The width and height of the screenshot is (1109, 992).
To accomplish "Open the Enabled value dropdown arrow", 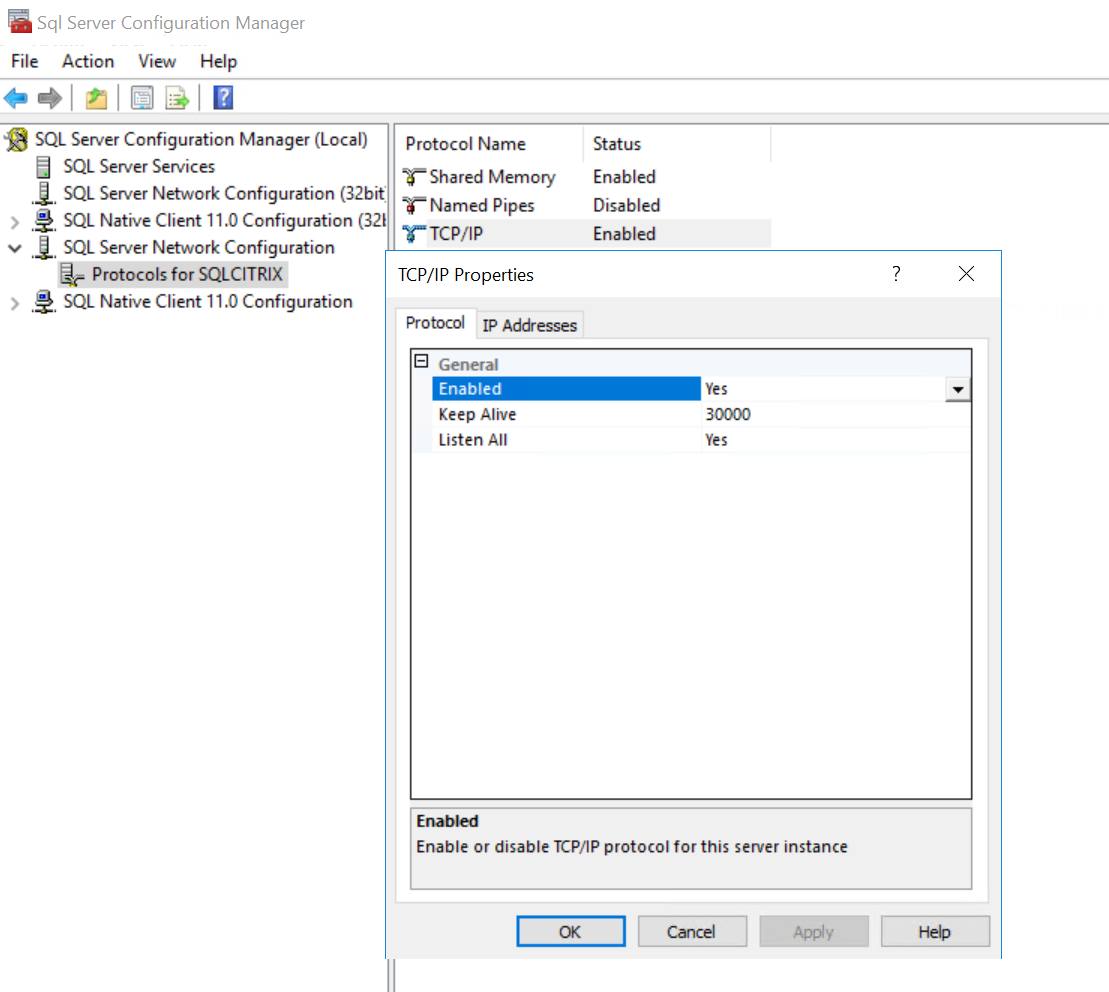I will tap(958, 389).
